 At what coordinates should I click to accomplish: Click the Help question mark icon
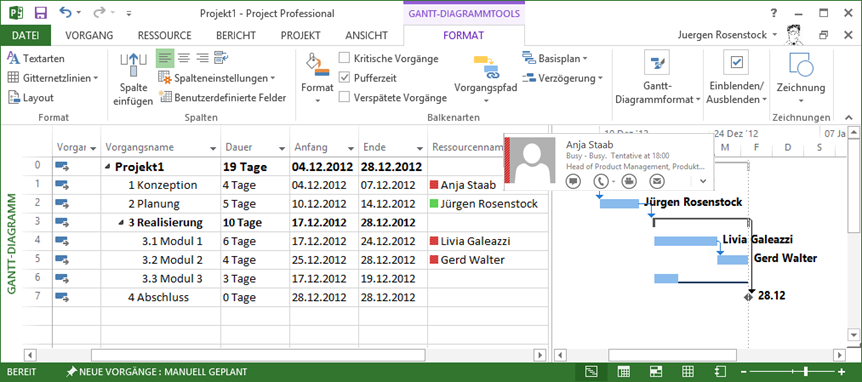[x=773, y=13]
